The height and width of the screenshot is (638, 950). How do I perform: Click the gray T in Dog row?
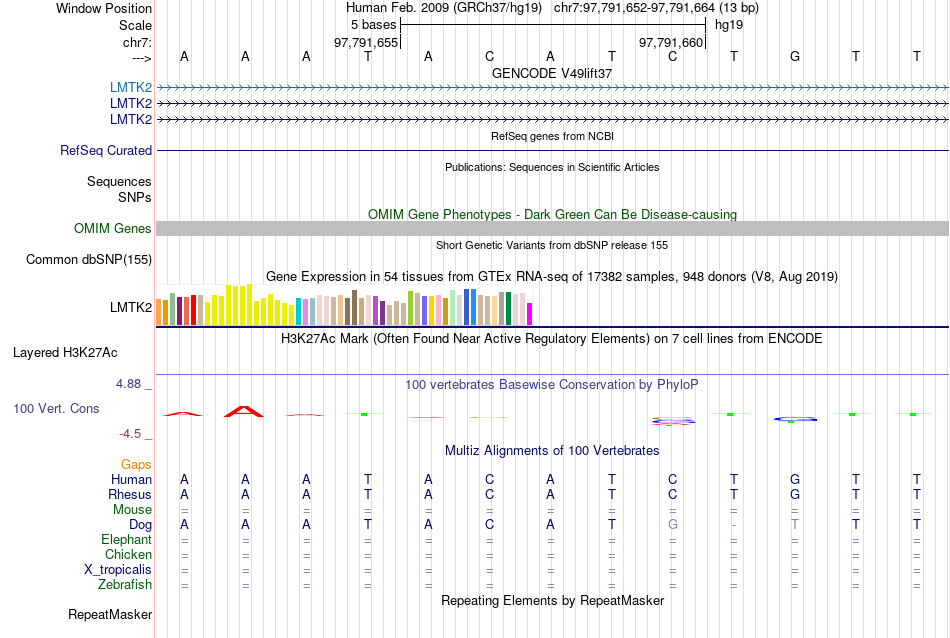pos(795,525)
